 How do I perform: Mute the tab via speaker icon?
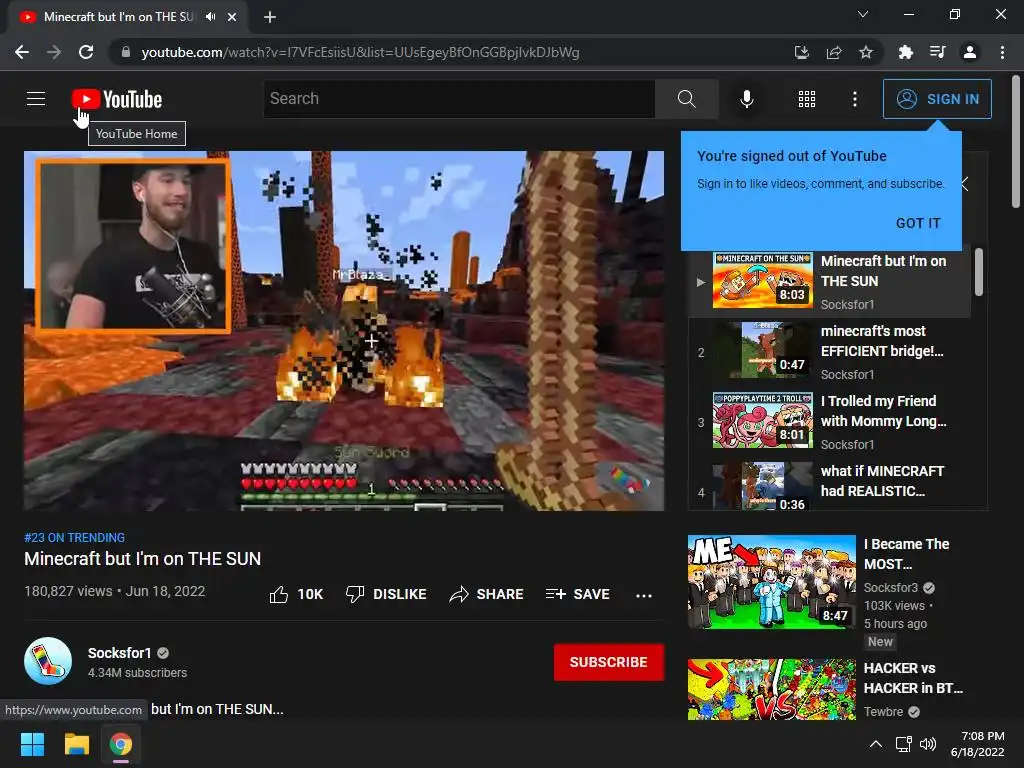click(x=210, y=17)
